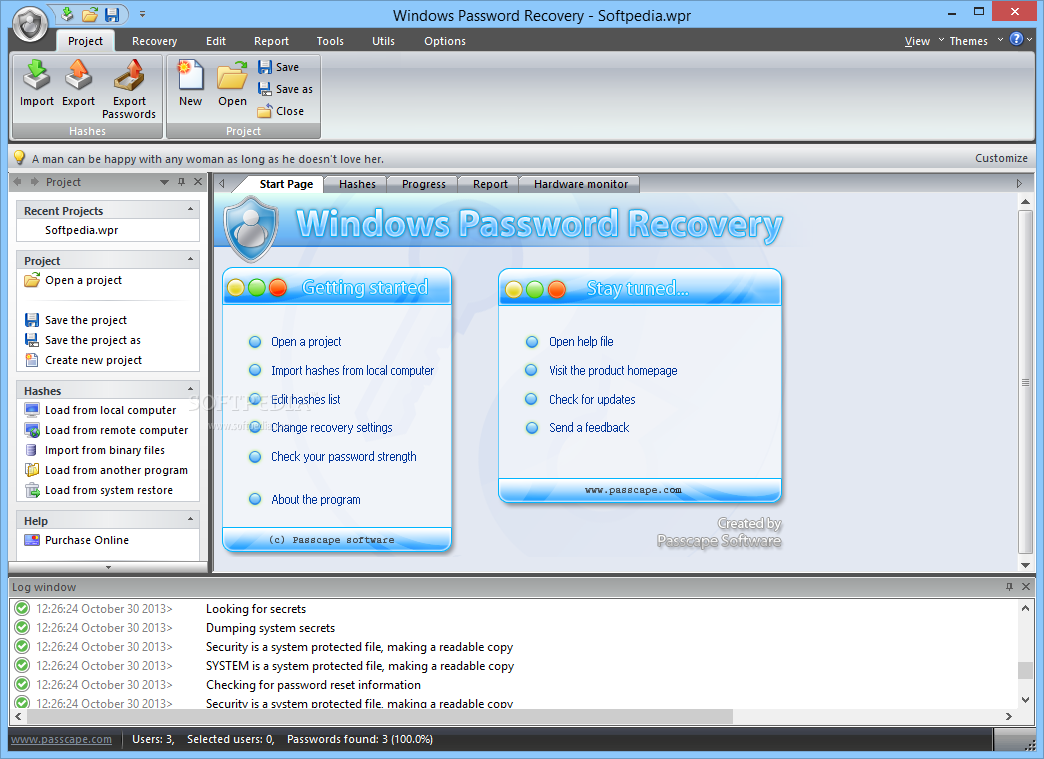Click Customize link on tip bar
1044x759 pixels.
coord(1001,158)
